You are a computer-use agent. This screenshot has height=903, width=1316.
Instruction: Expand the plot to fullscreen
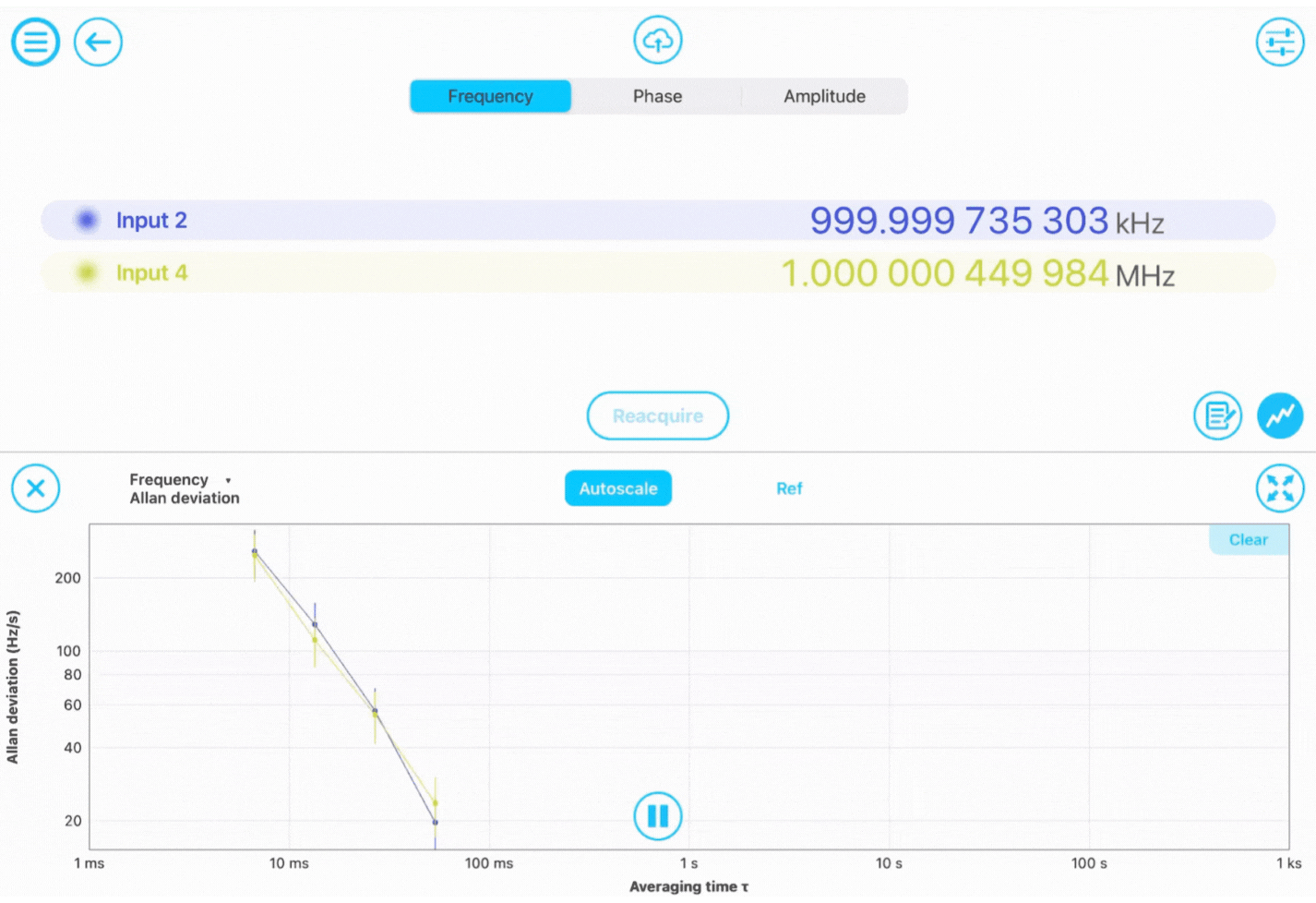coord(1280,488)
